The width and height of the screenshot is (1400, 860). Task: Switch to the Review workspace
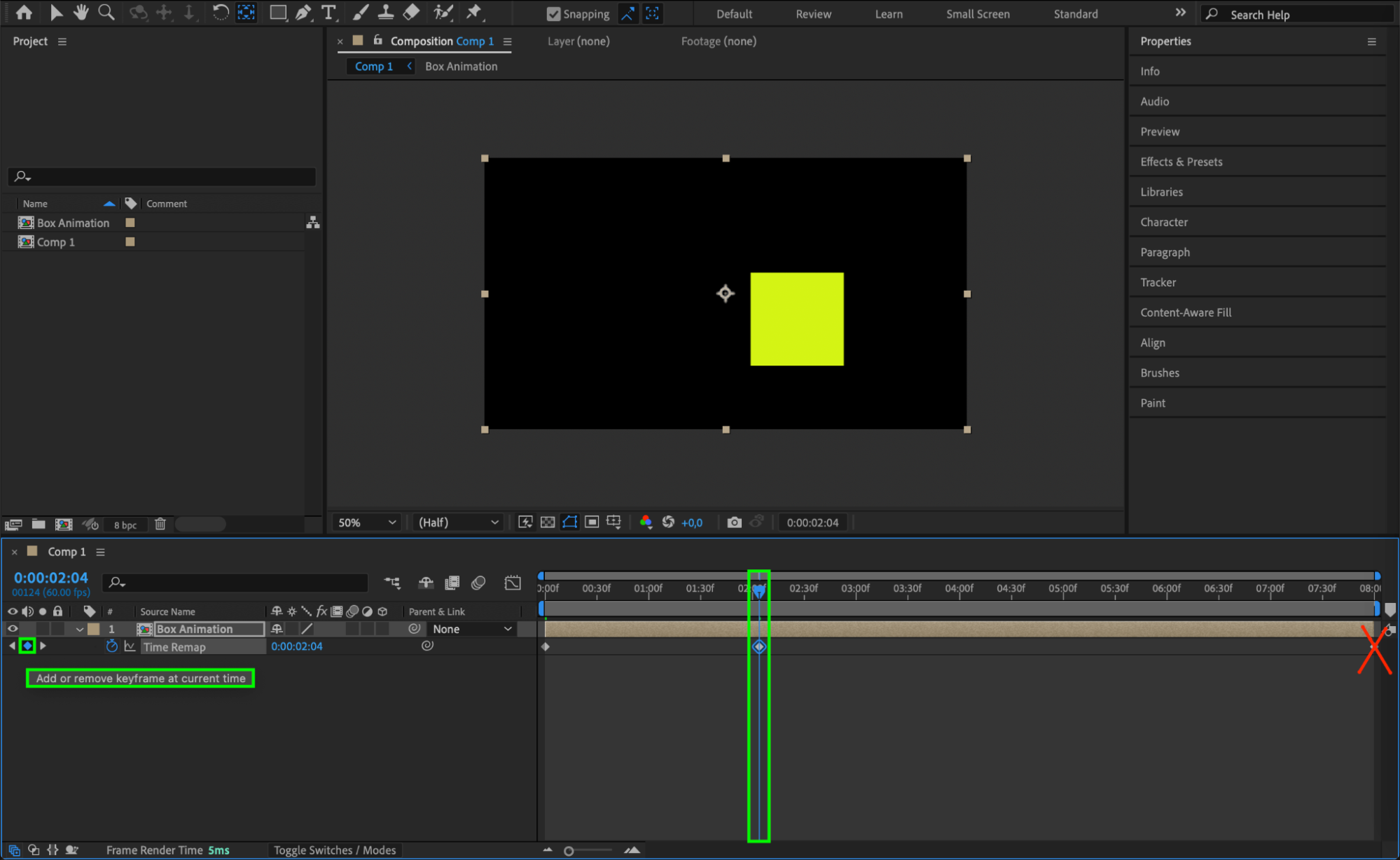[813, 14]
